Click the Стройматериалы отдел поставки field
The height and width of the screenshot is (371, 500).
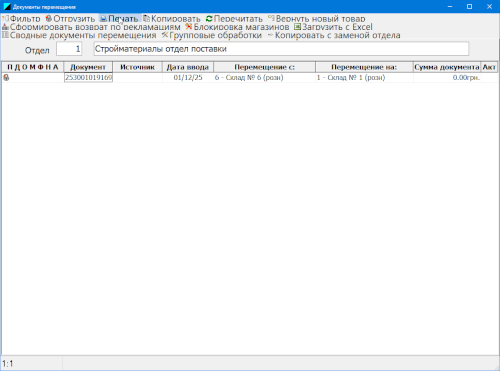(x=281, y=49)
